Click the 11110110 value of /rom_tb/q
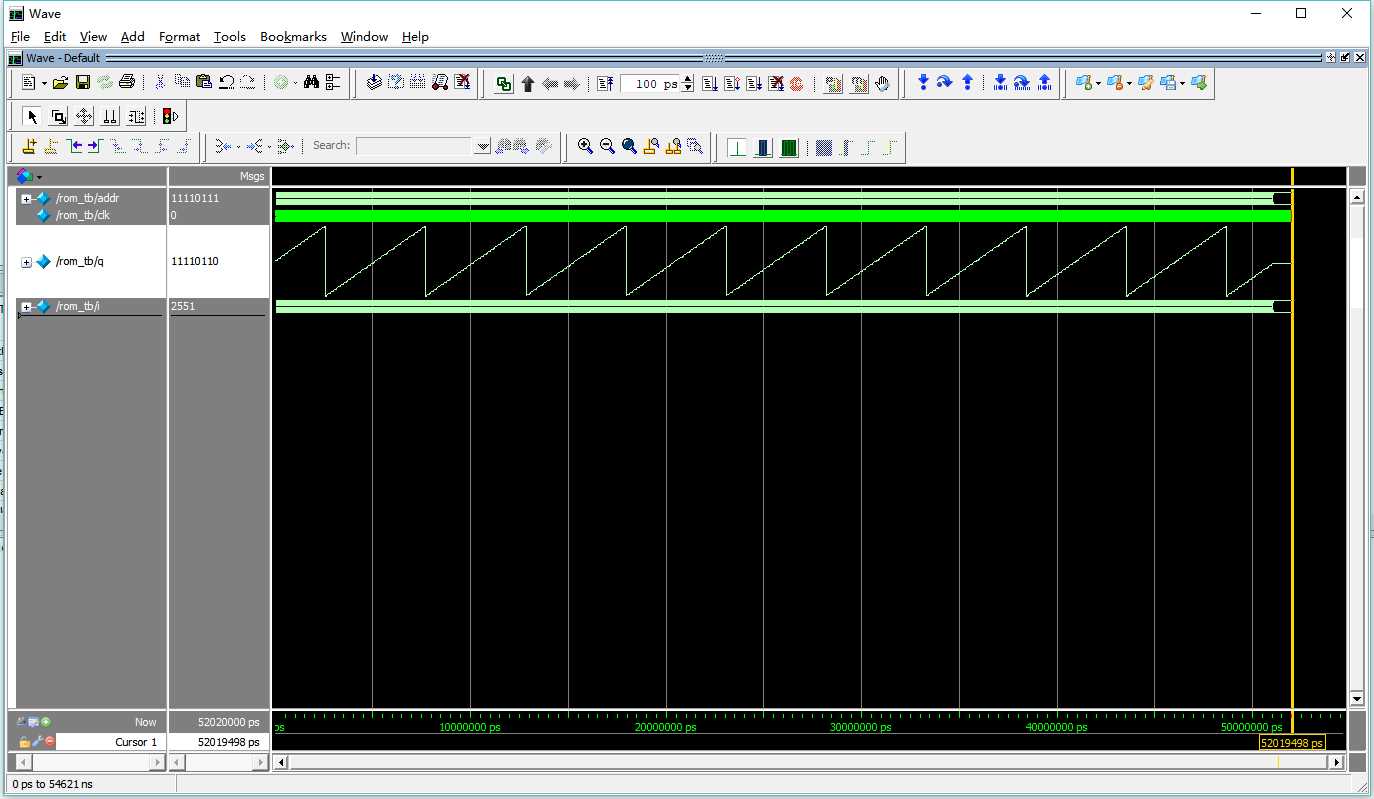Screen dimensions: 1374x799 coord(195,262)
